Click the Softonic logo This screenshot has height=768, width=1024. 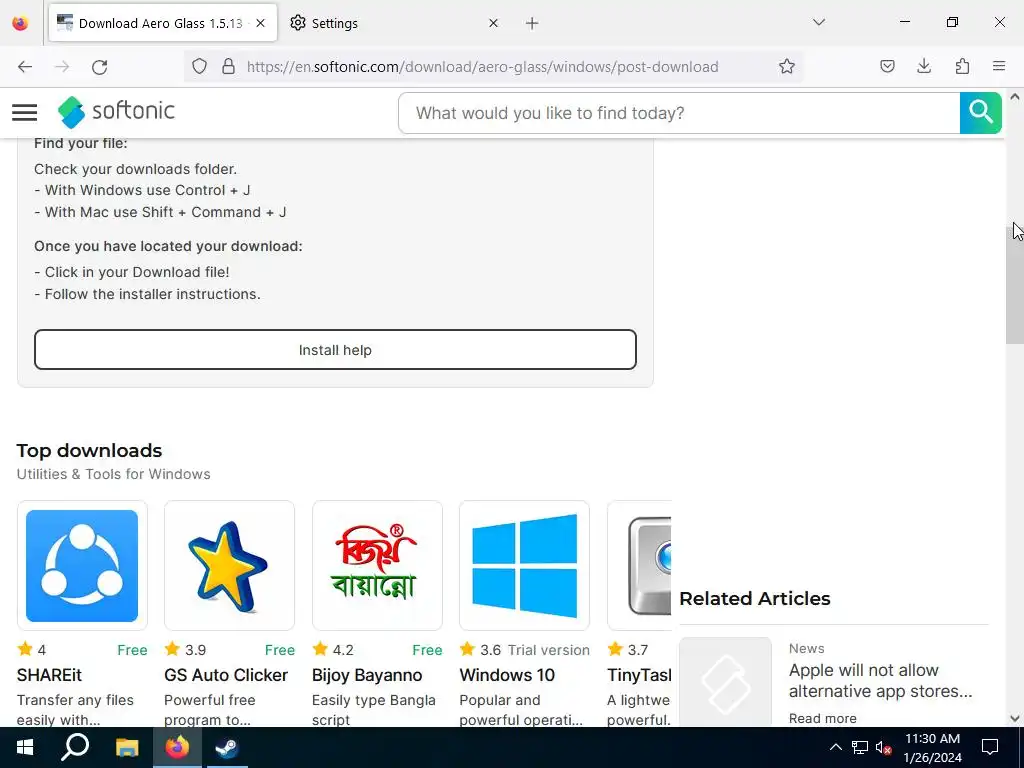tap(116, 112)
